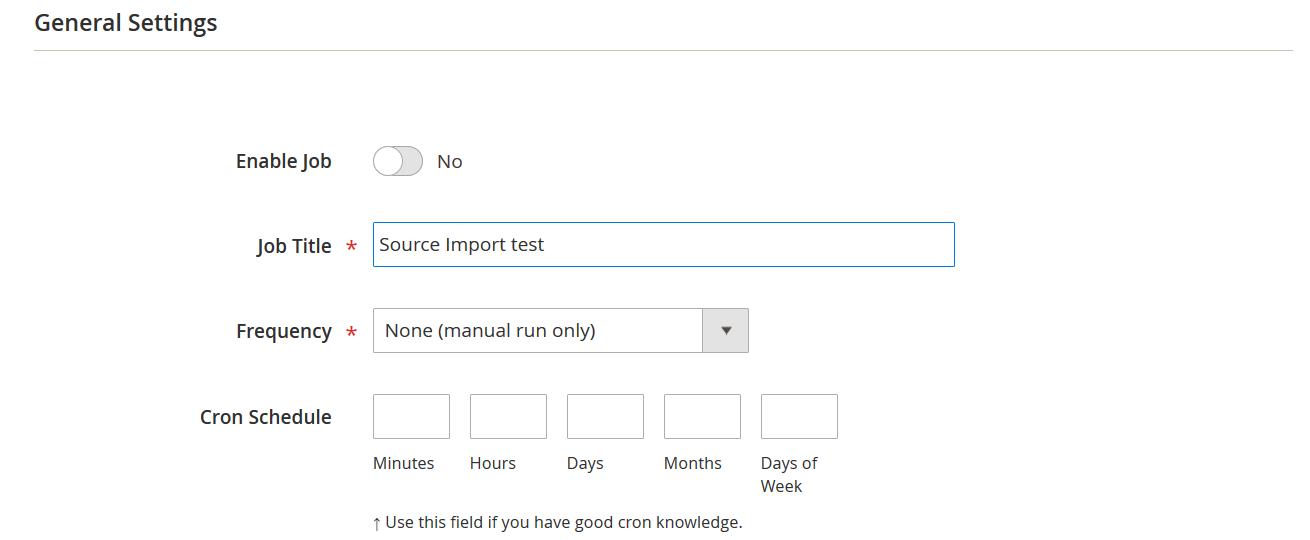Click the 'Hours' caption text

click(x=493, y=463)
